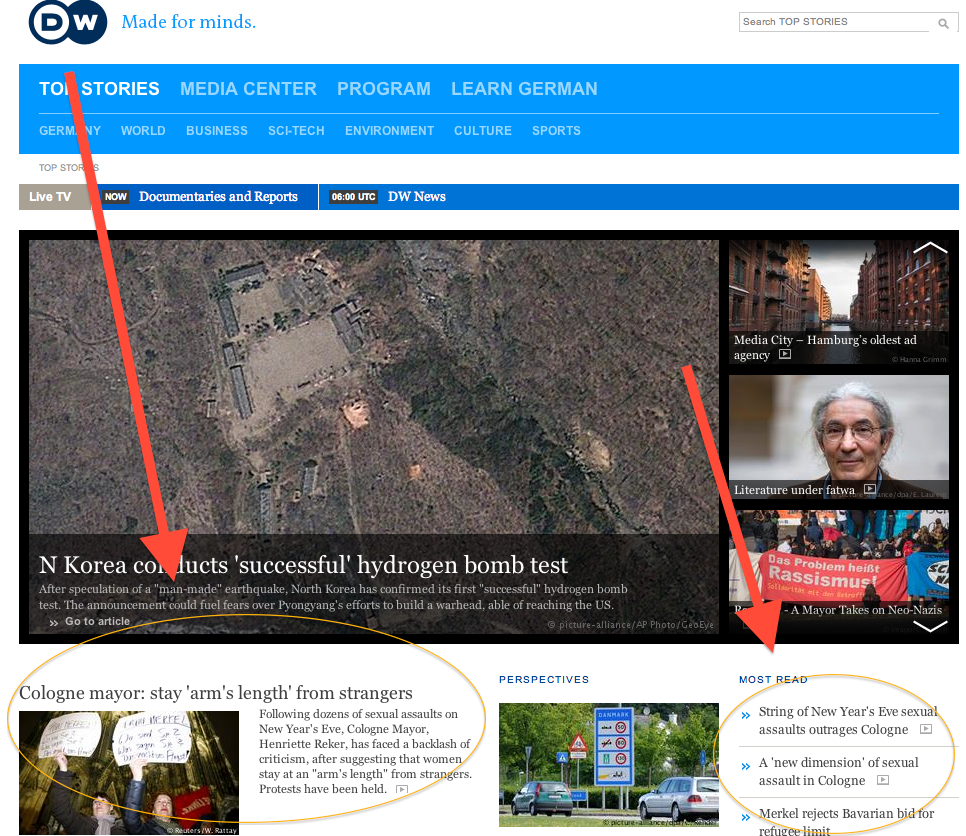Open Merkel rejects Bavarian bid story

coord(846,822)
